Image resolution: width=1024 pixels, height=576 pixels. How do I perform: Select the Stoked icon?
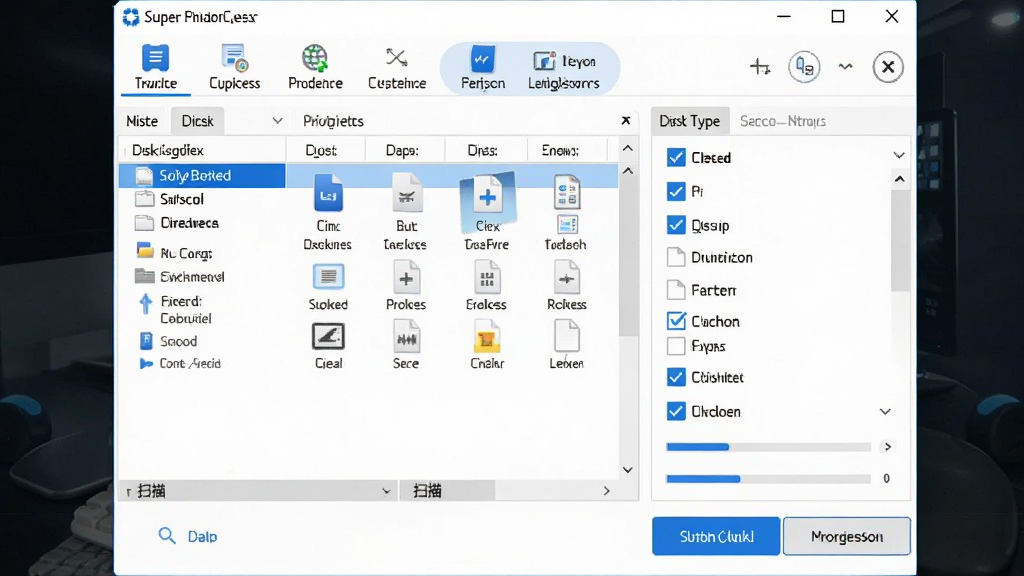tap(328, 287)
